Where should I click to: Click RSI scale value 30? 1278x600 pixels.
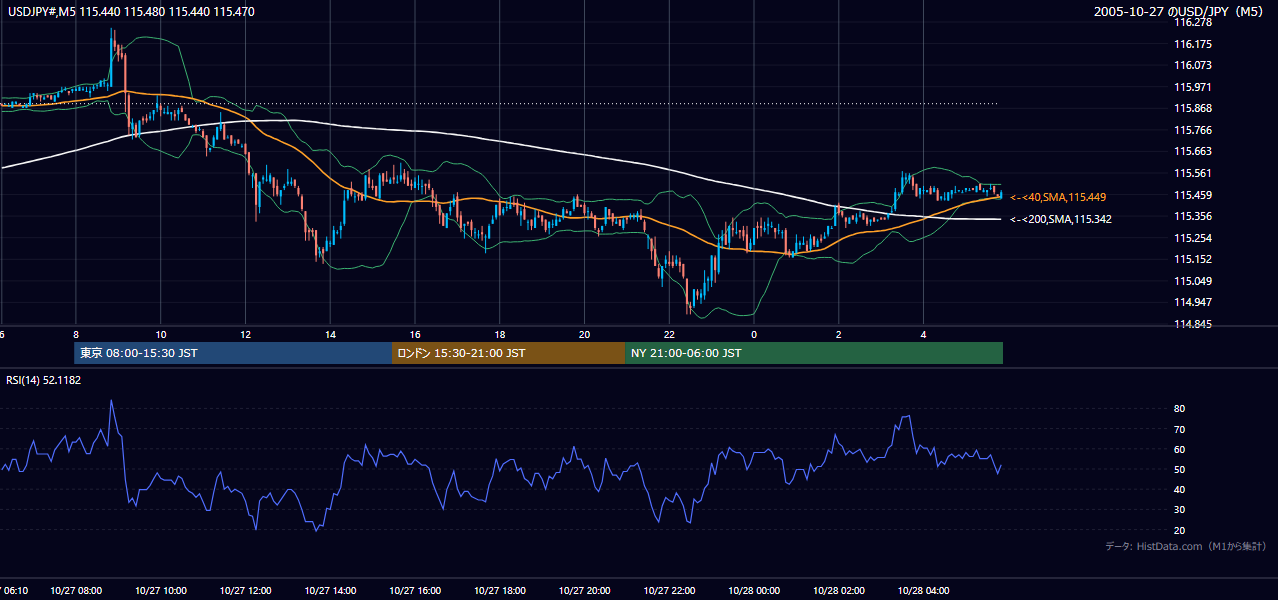[x=1180, y=510]
